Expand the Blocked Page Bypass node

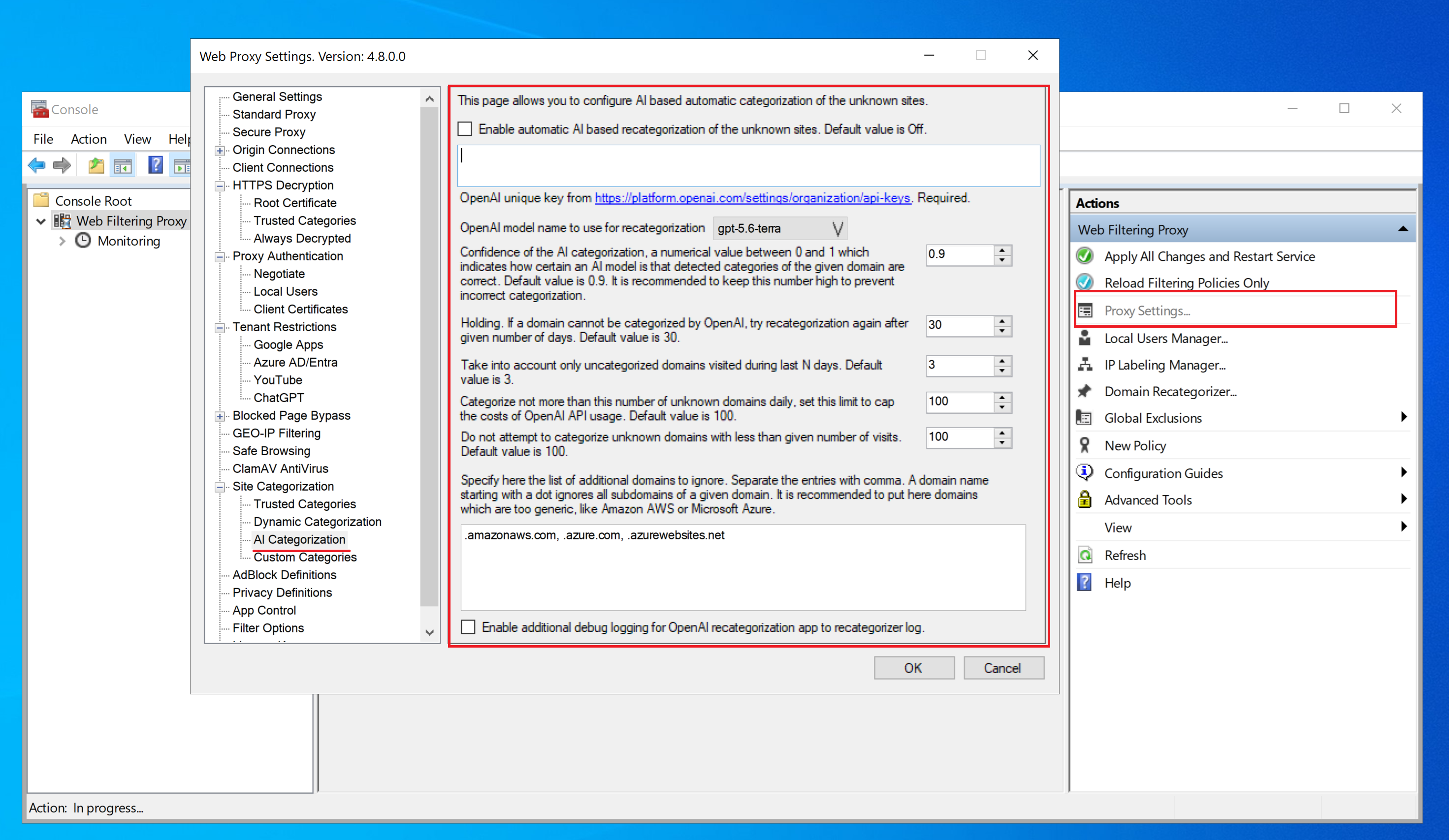220,416
